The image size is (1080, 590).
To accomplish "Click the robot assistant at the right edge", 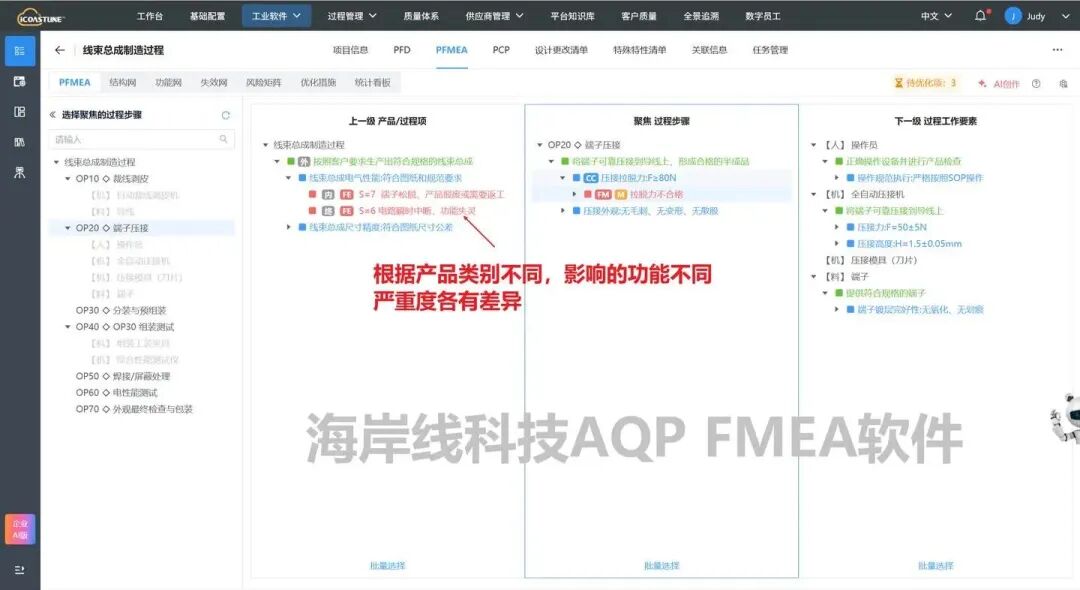I will (x=1066, y=418).
